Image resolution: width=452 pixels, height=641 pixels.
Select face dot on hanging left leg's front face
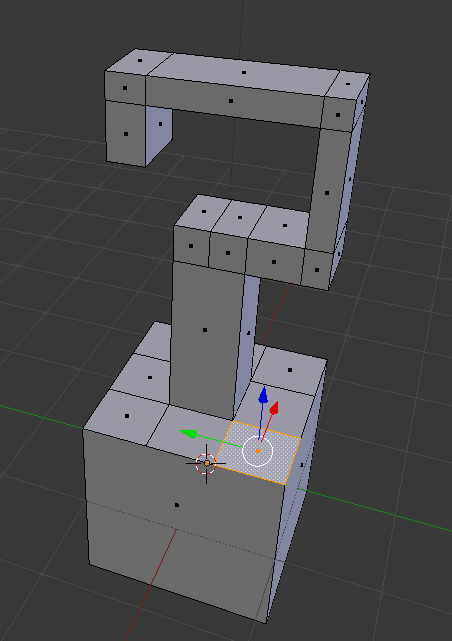coord(125,134)
